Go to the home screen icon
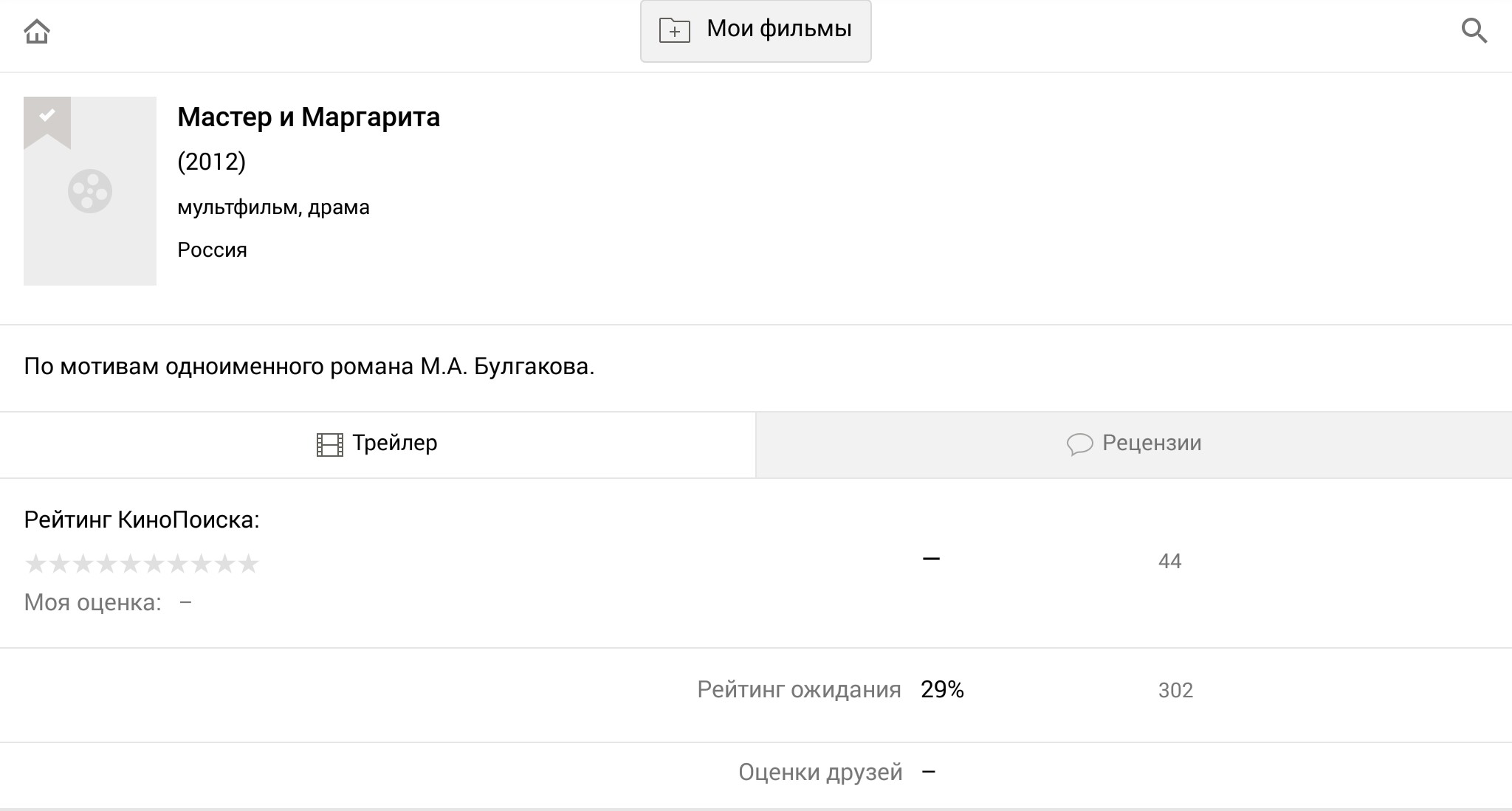The height and width of the screenshot is (811, 1512). pos(37,32)
